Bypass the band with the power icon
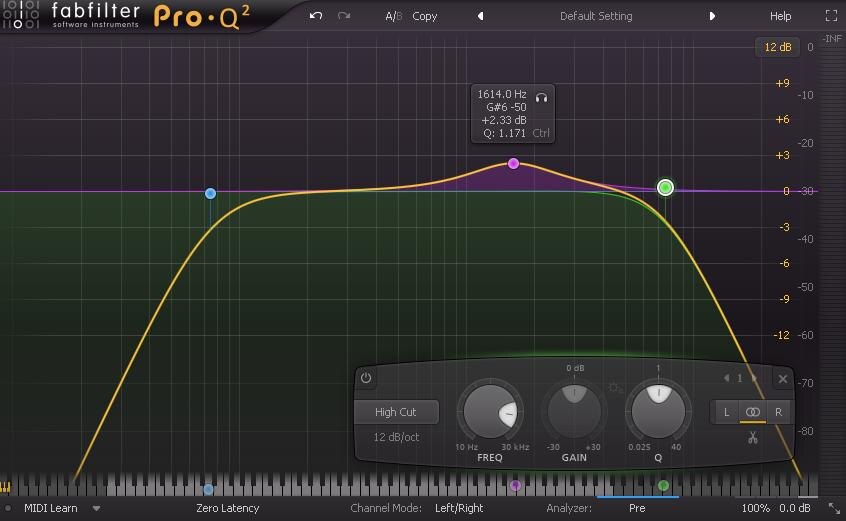The height and width of the screenshot is (521, 846). (366, 378)
